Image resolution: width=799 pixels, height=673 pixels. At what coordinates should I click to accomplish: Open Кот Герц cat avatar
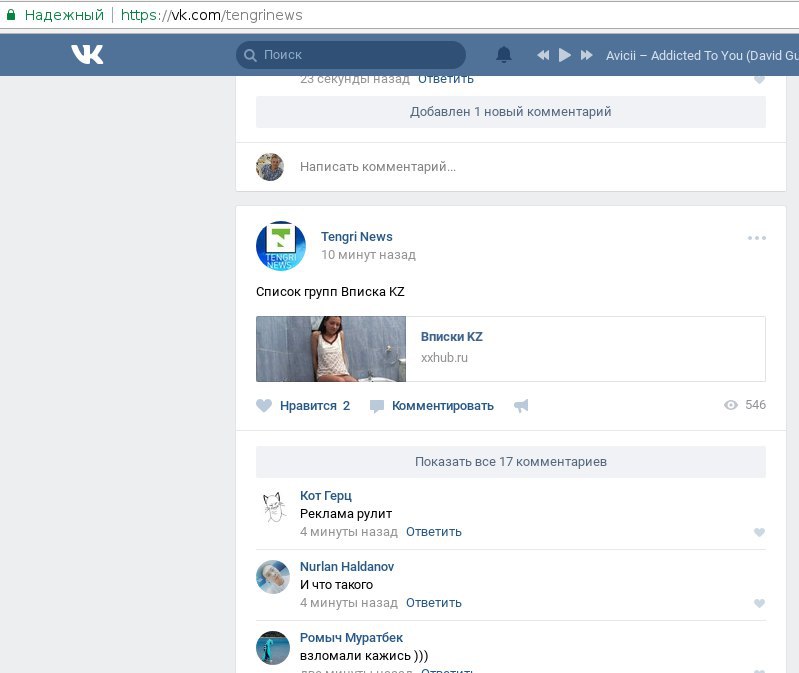click(273, 507)
